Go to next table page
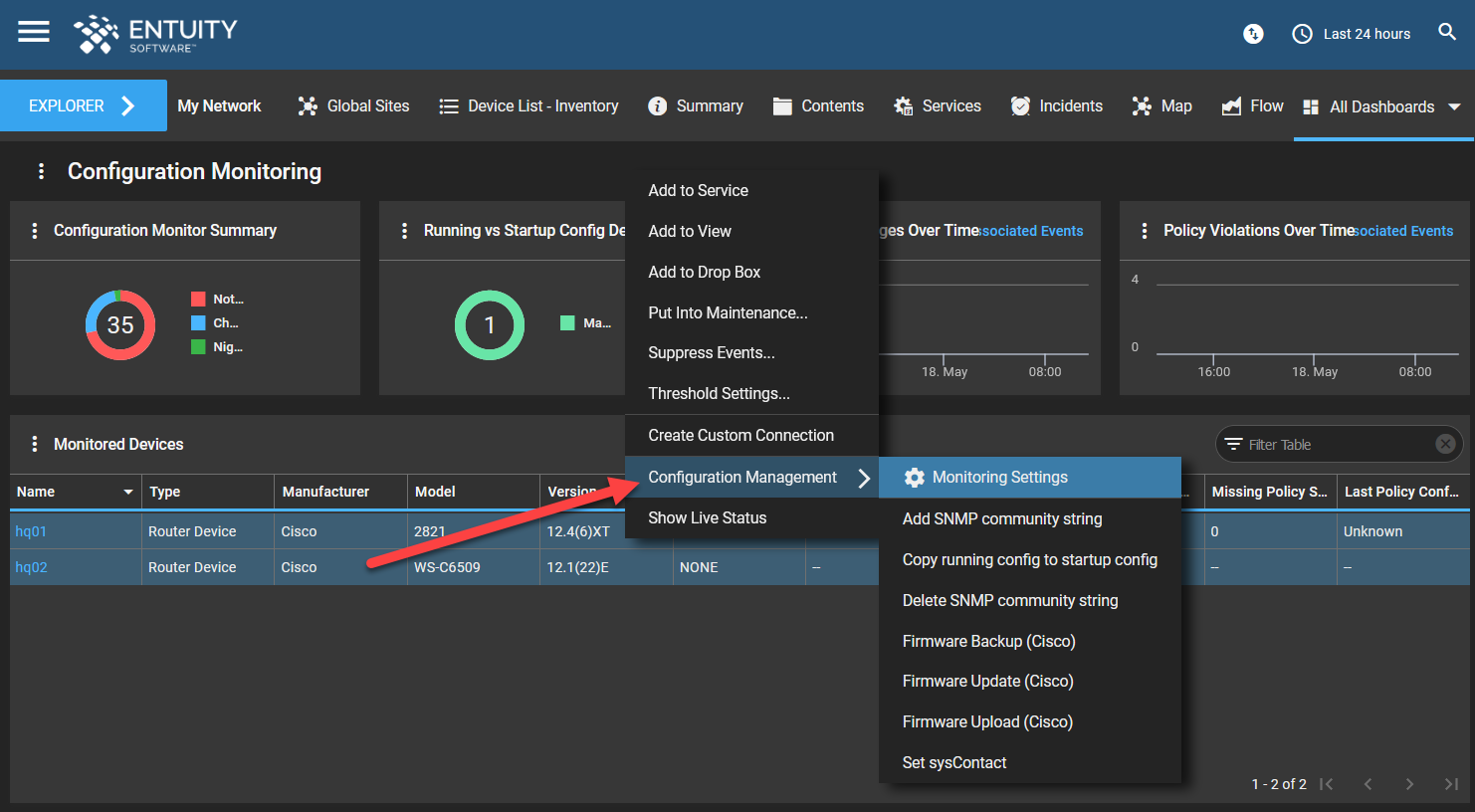The image size is (1475, 812). click(1409, 784)
